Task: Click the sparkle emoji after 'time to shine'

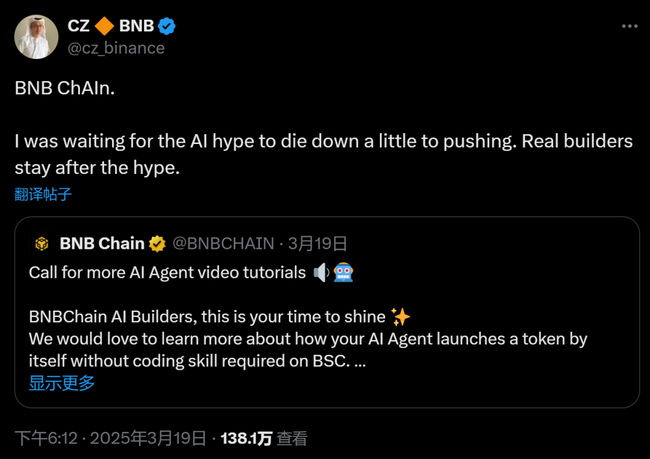Action: (401, 316)
